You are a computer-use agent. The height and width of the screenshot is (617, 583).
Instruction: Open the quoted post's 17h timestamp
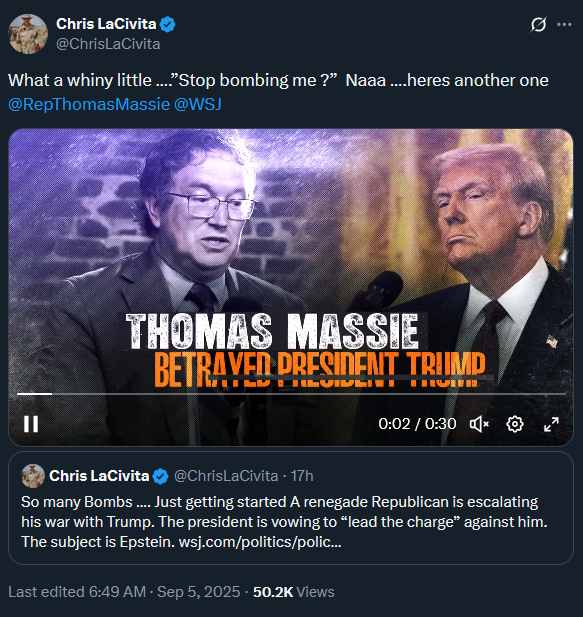coord(302,476)
